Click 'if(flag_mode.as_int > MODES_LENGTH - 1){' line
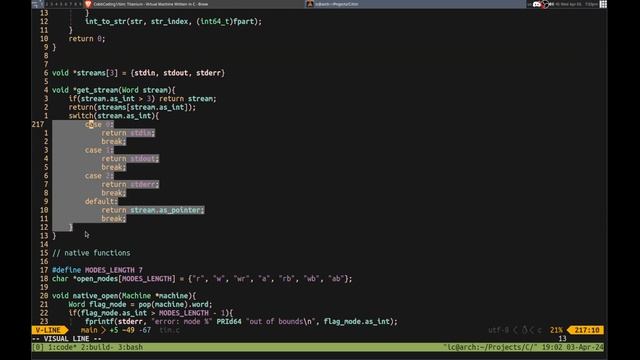The height and width of the screenshot is (360, 640). point(151,313)
